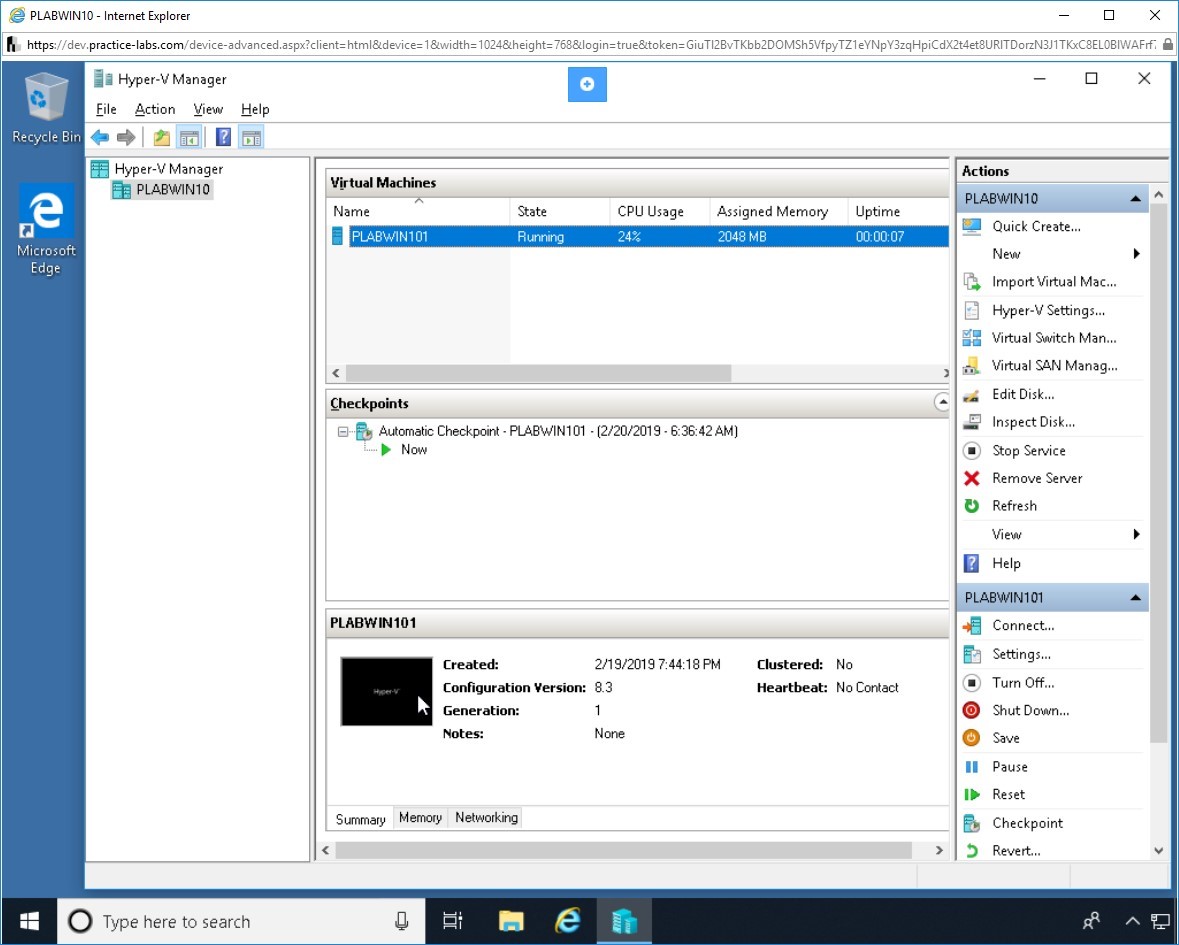Image resolution: width=1179 pixels, height=945 pixels.
Task: Open the Help menu in menu bar
Action: point(255,109)
